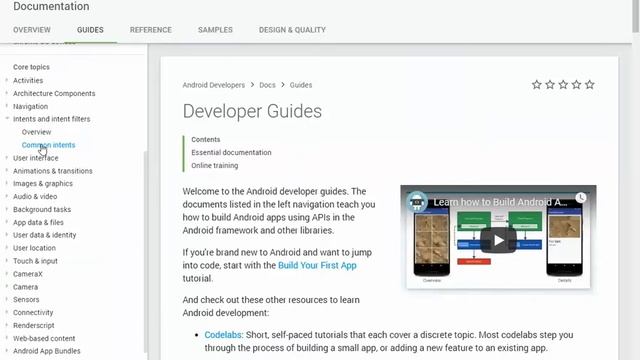Viewport: 640px width, 360px height.
Task: Open the video title Learn how to Build Android
Action: (x=500, y=202)
